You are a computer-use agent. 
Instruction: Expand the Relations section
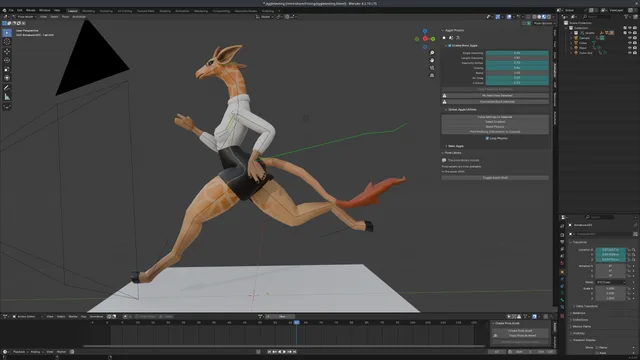[x=571, y=313]
